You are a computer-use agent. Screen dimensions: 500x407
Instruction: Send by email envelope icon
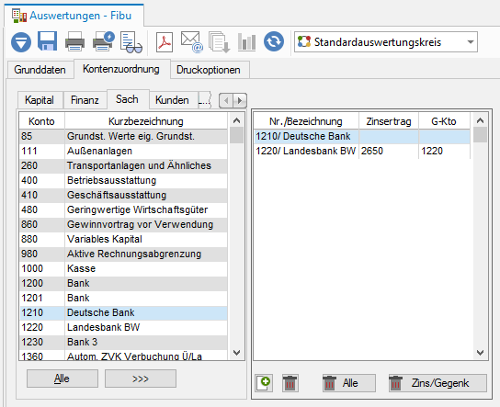(x=192, y=42)
